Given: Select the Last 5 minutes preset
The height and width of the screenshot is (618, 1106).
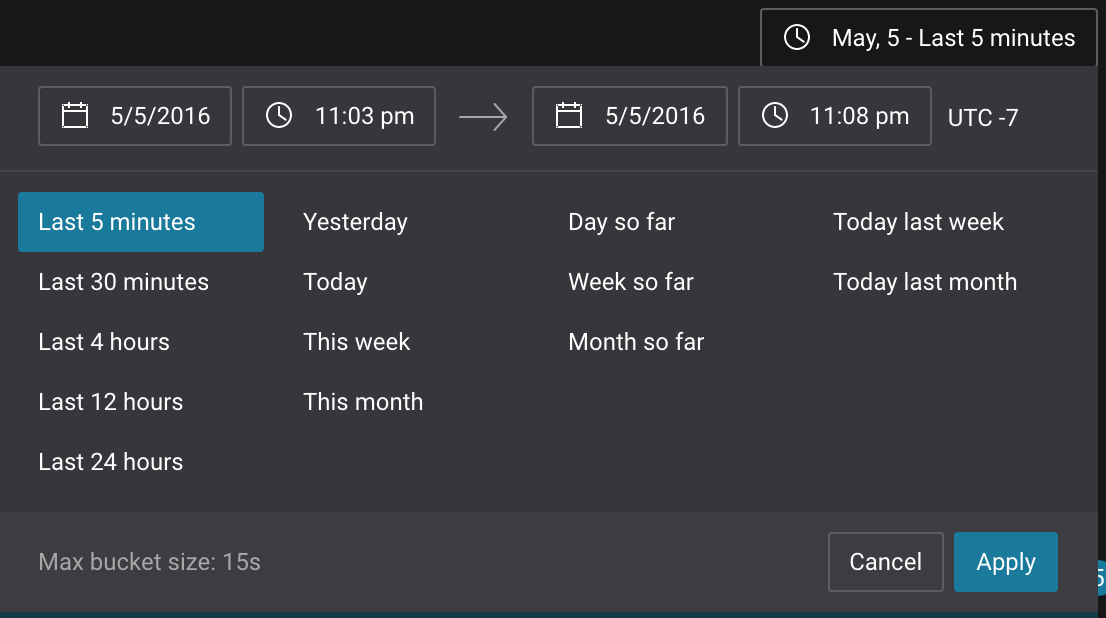Looking at the screenshot, I should coord(141,222).
